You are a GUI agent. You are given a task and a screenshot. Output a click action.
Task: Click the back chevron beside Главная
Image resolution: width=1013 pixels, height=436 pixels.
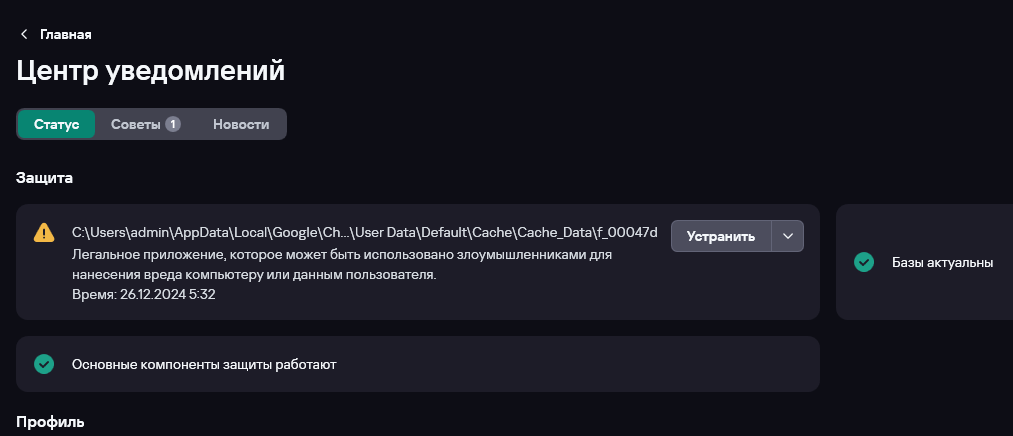click(24, 34)
